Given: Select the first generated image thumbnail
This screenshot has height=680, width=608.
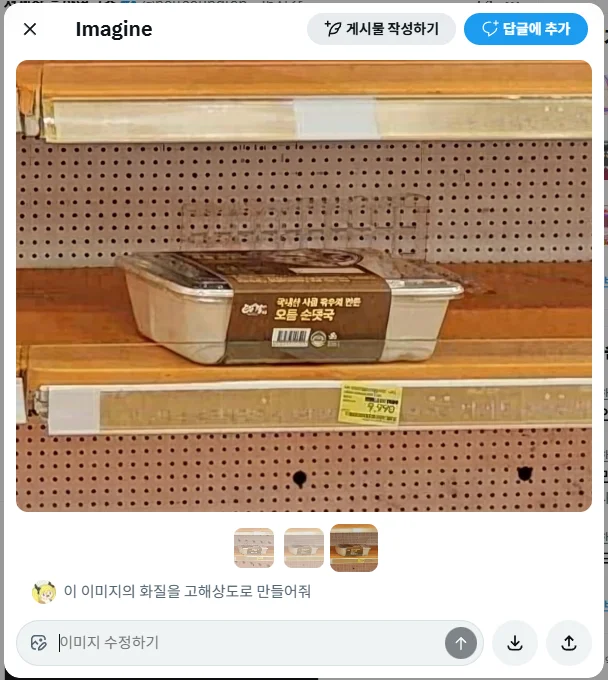Looking at the screenshot, I should (x=254, y=548).
